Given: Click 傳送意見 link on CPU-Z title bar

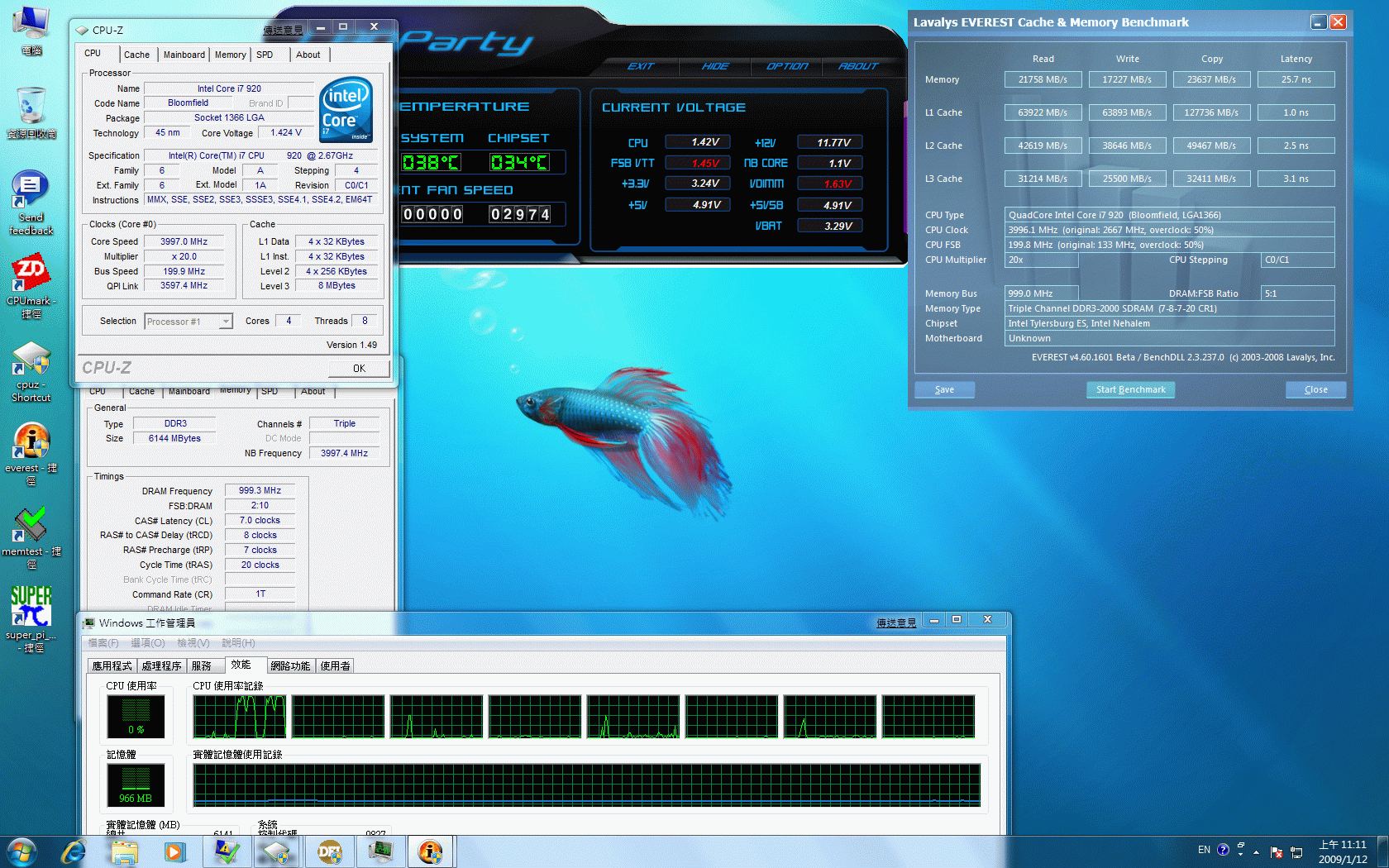Looking at the screenshot, I should [283, 30].
